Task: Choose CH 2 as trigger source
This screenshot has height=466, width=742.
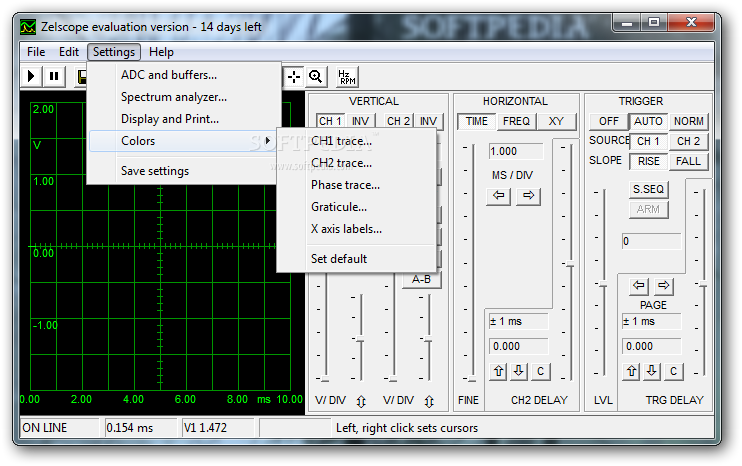Action: pyautogui.click(x=689, y=141)
